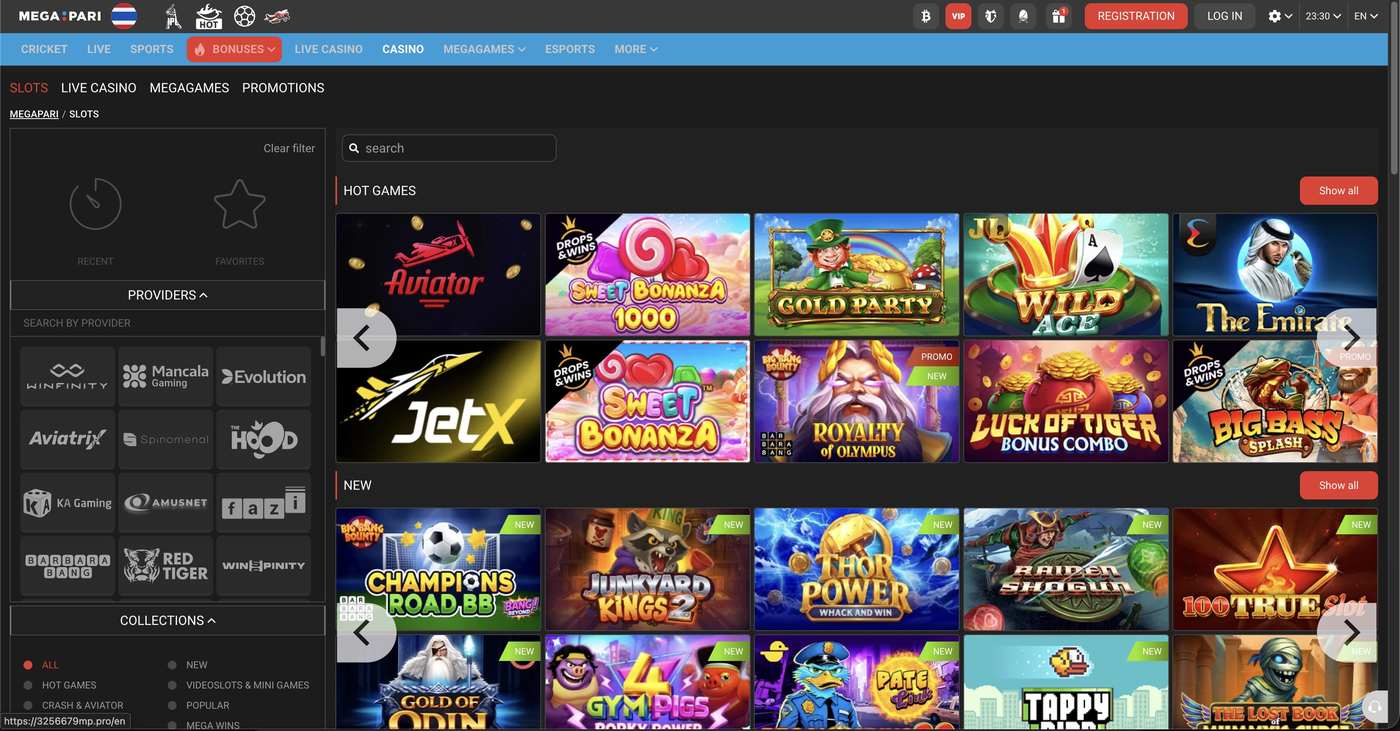Expand MEGAGAMES dropdown in blue navigation bar
The height and width of the screenshot is (731, 1400).
484,49
